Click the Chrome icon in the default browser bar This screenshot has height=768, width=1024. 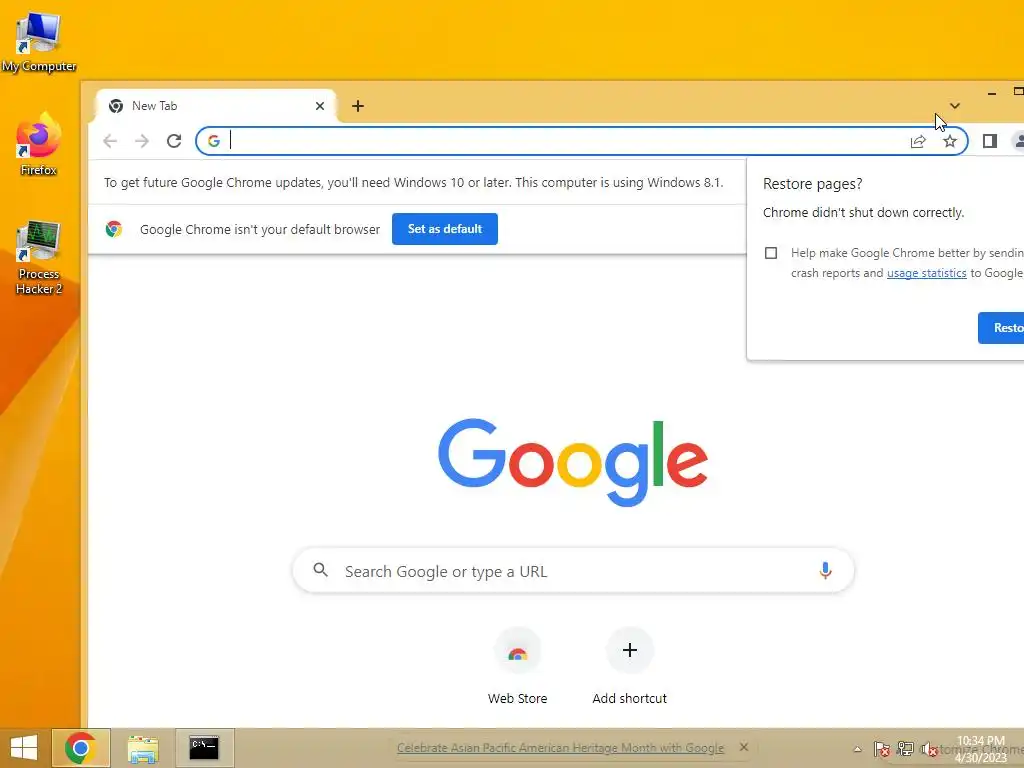pyautogui.click(x=114, y=229)
